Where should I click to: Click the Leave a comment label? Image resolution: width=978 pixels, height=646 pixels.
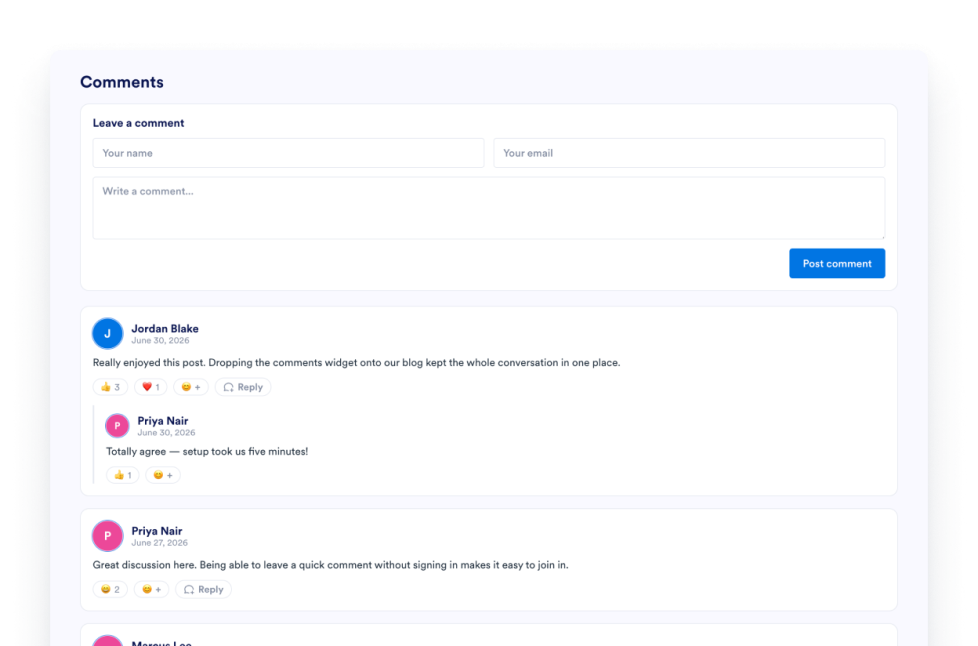coord(138,123)
